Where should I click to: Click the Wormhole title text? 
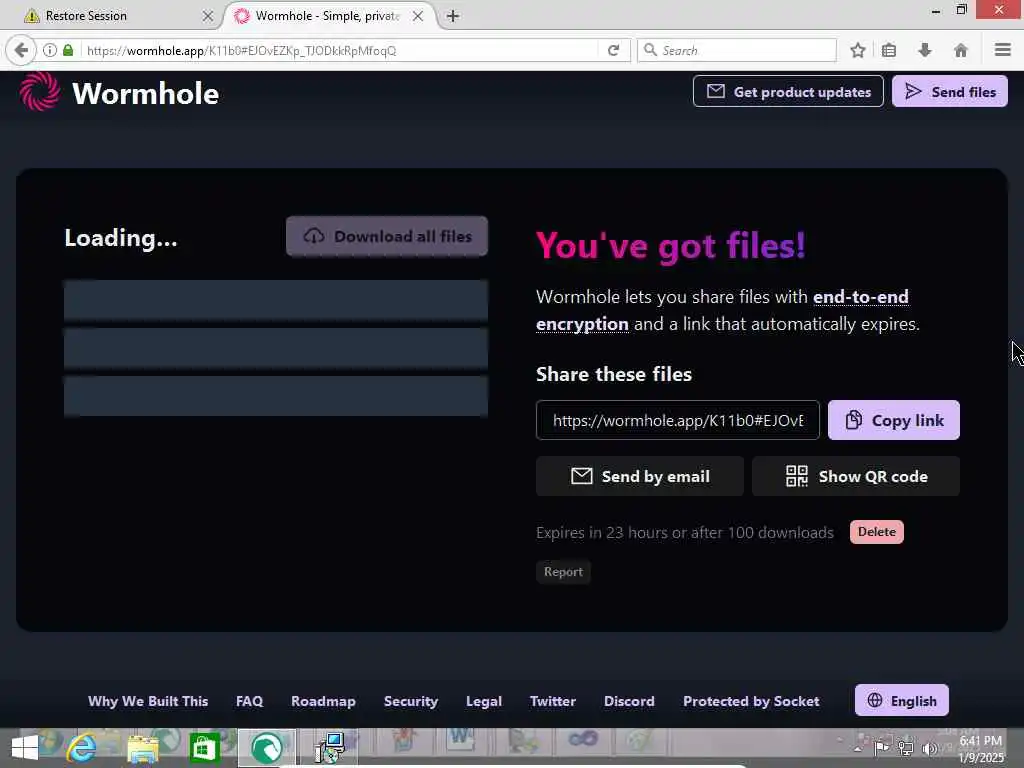click(x=145, y=93)
